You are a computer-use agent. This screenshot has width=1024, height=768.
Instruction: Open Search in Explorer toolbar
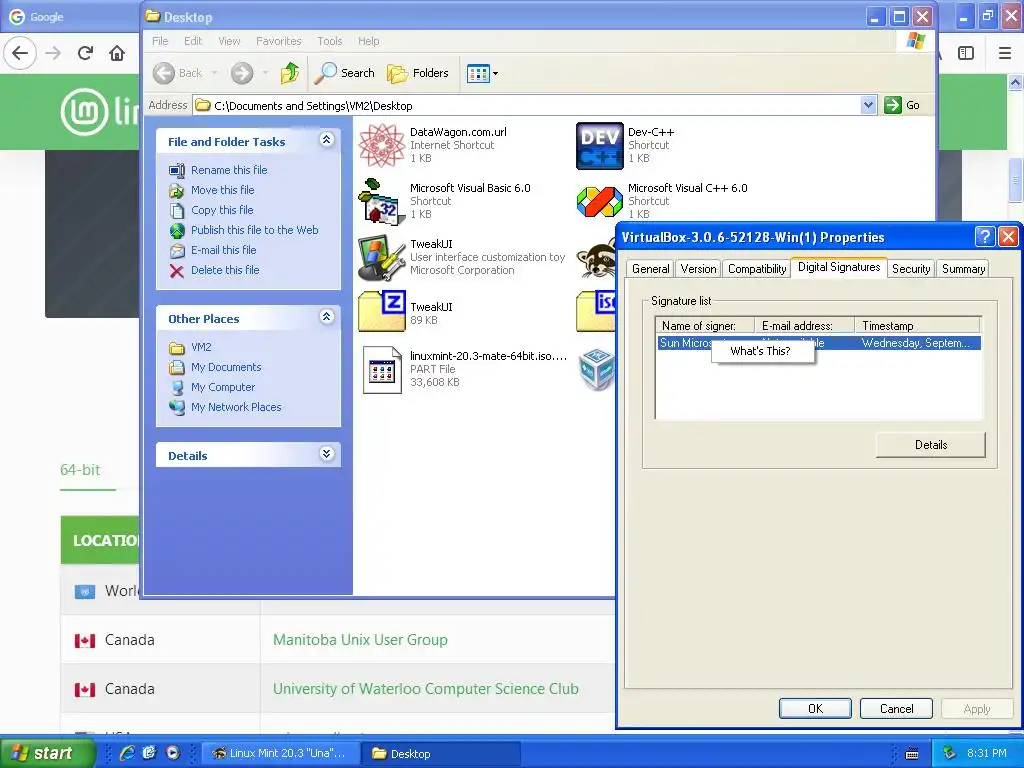[345, 73]
